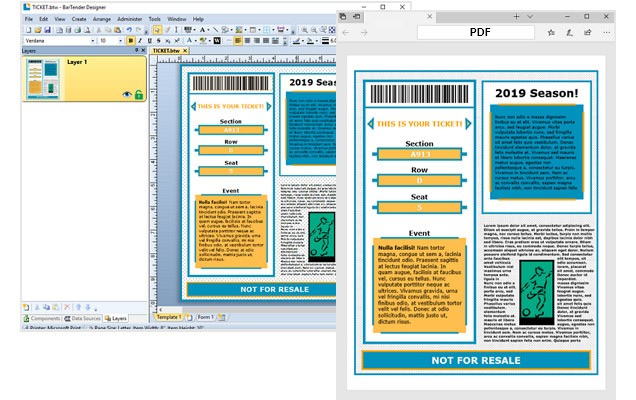Open the Administer menu
Viewport: 636px width, 400px height.
click(x=129, y=19)
